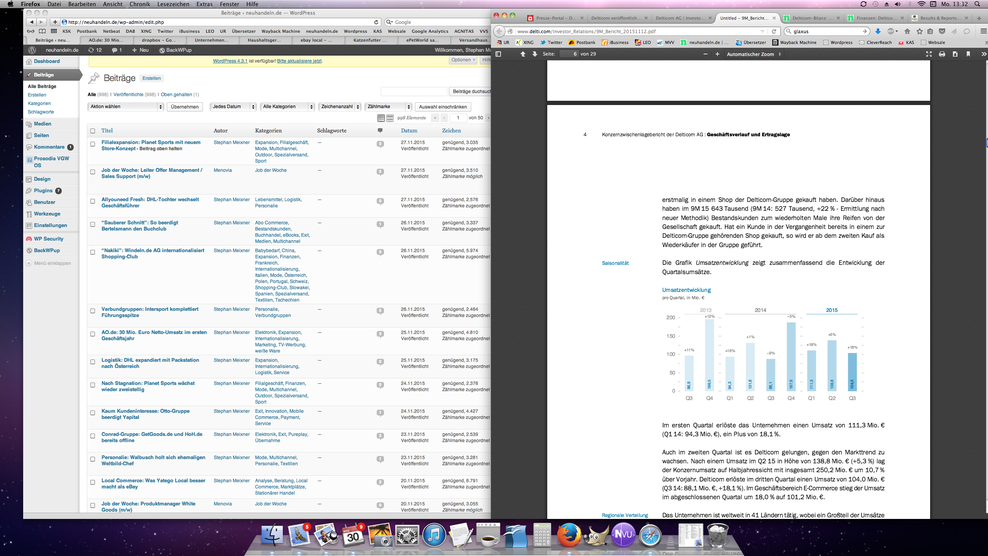This screenshot has height=556, width=988.
Task: Zoom in in PDF viewer
Action: (717, 54)
